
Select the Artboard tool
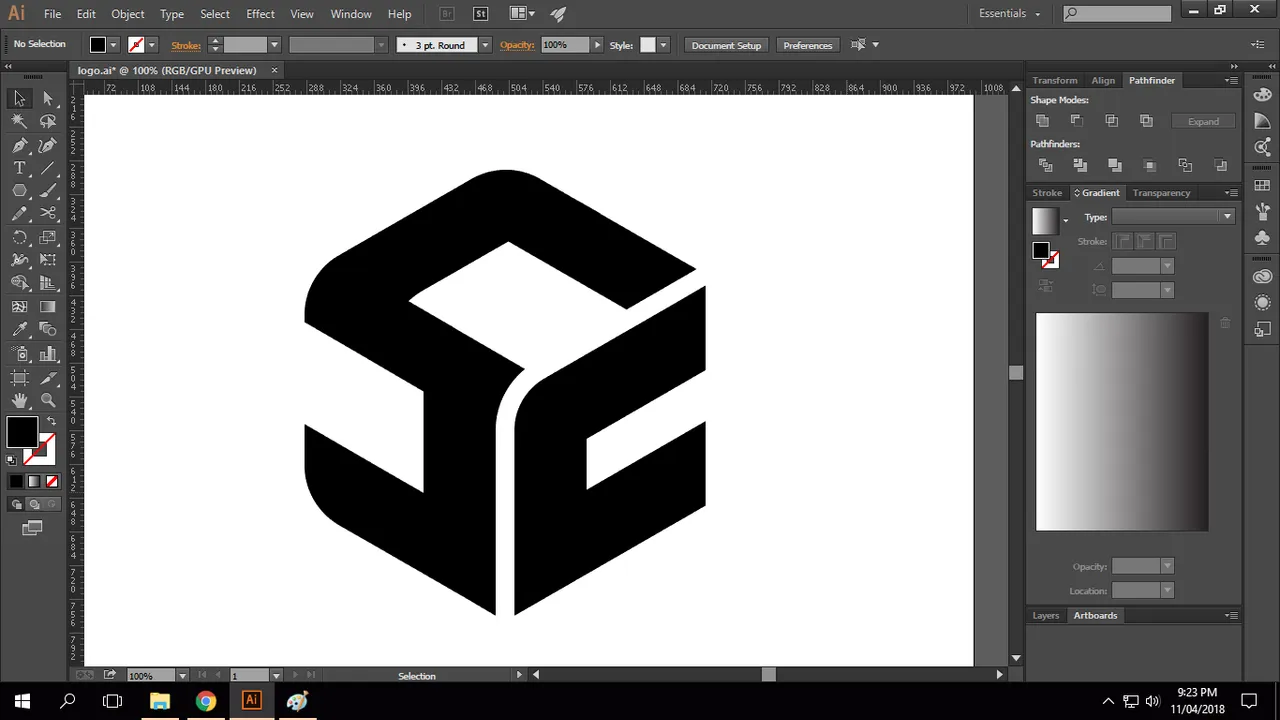[19, 377]
